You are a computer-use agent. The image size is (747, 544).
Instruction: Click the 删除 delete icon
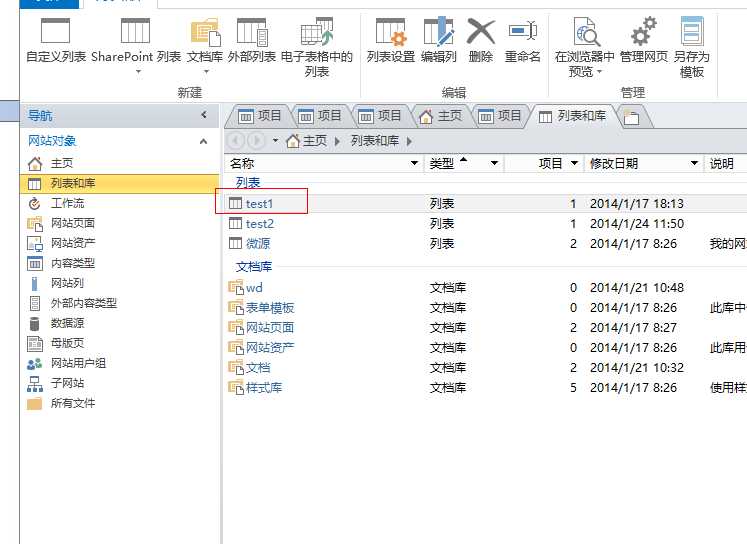pyautogui.click(x=481, y=31)
